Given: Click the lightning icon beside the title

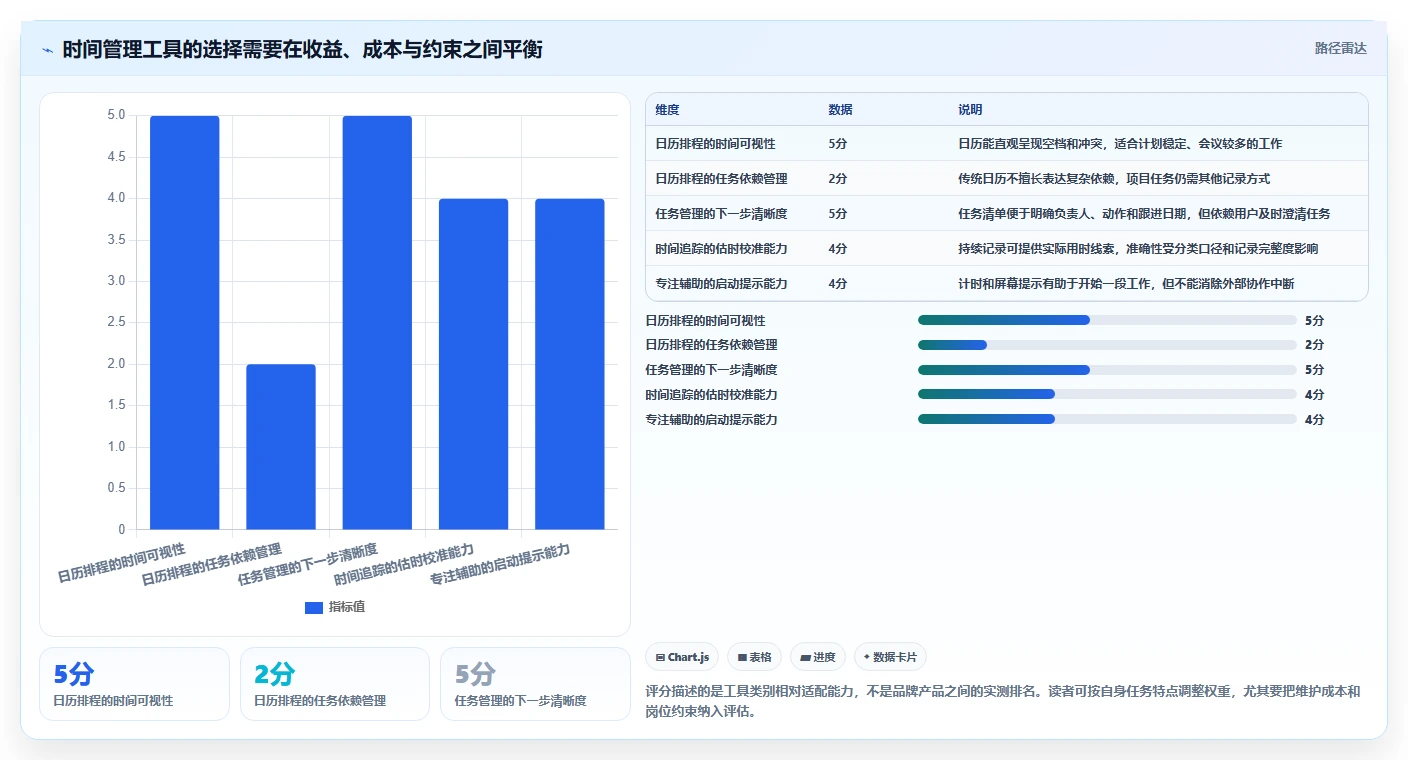Looking at the screenshot, I should [47, 50].
